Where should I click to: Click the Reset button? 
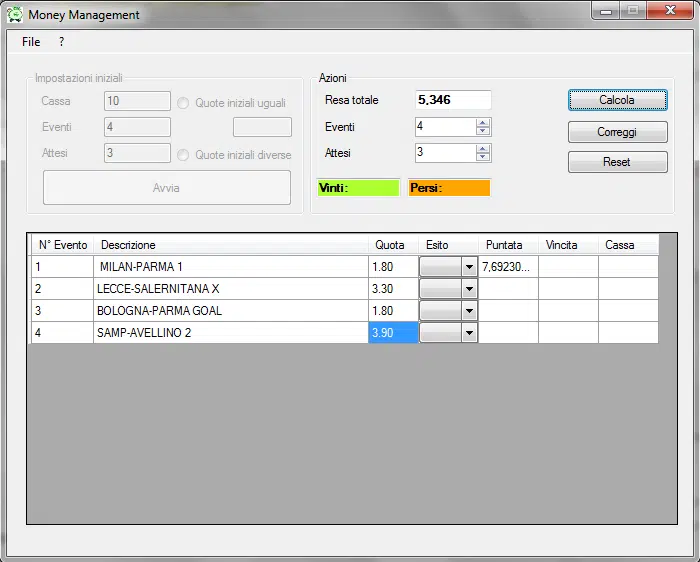[x=617, y=162]
